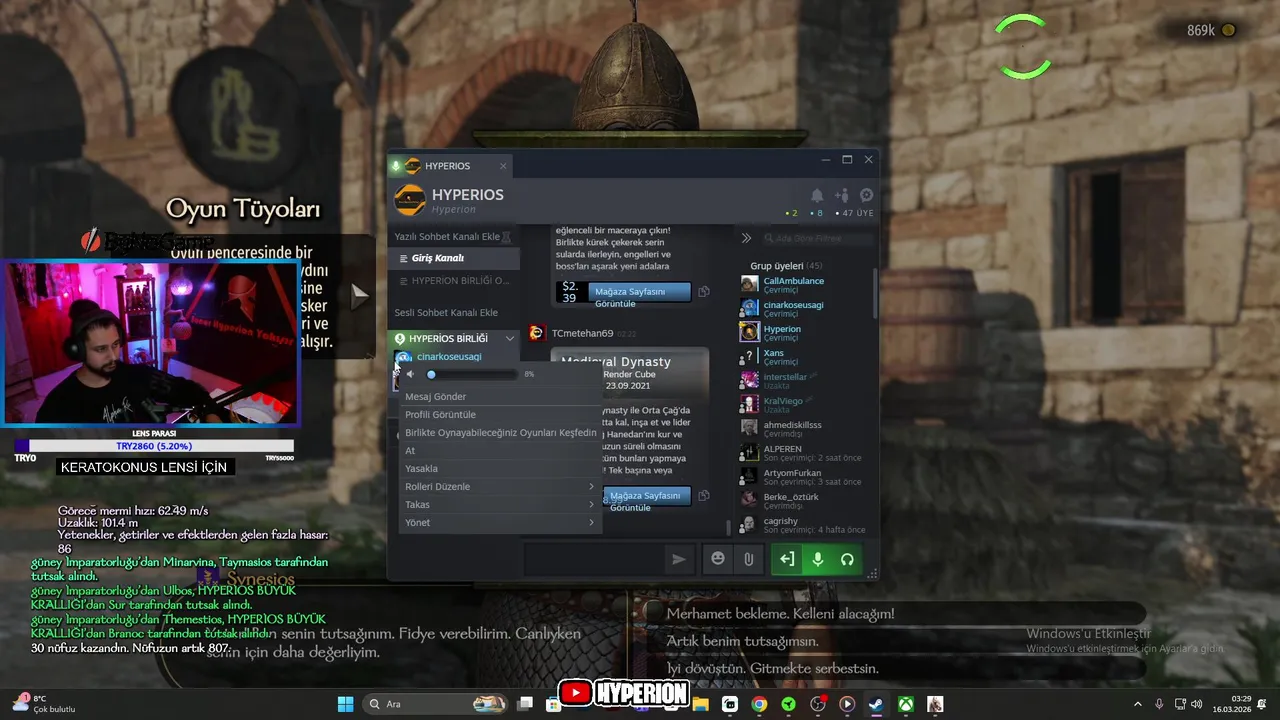
Task: Click Hyperion's avatar in member list
Action: [x=749, y=332]
